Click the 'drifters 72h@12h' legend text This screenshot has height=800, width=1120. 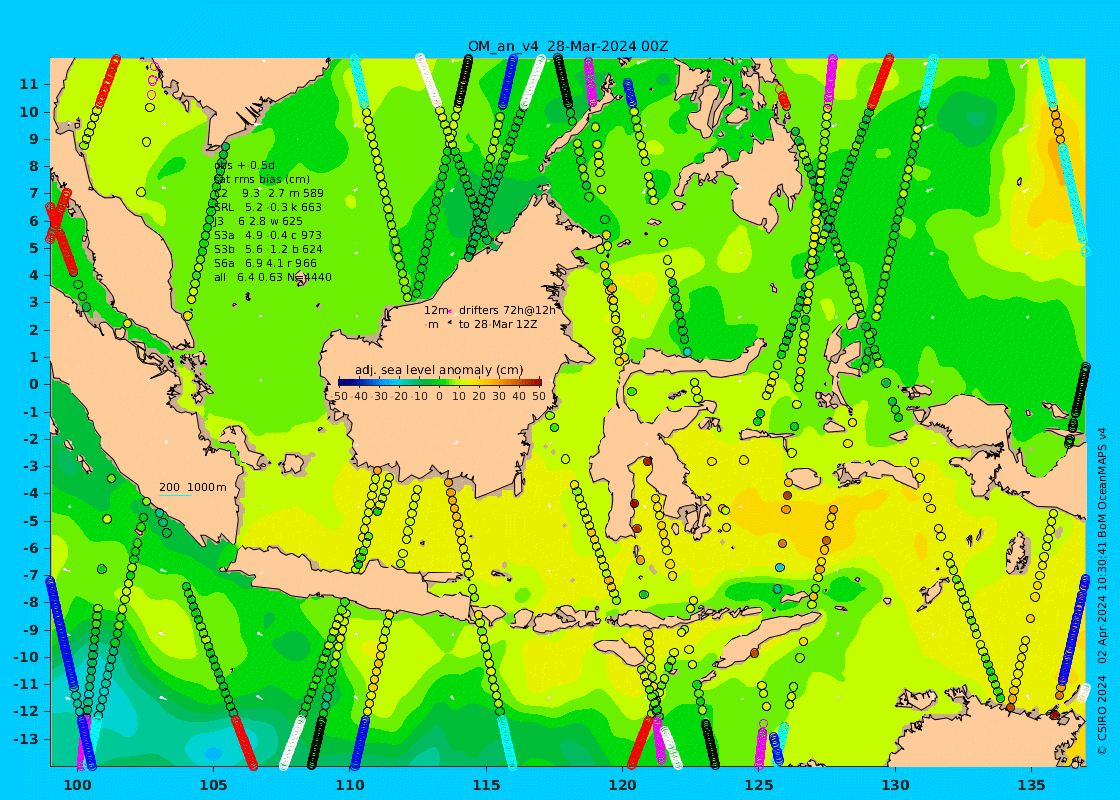506,310
